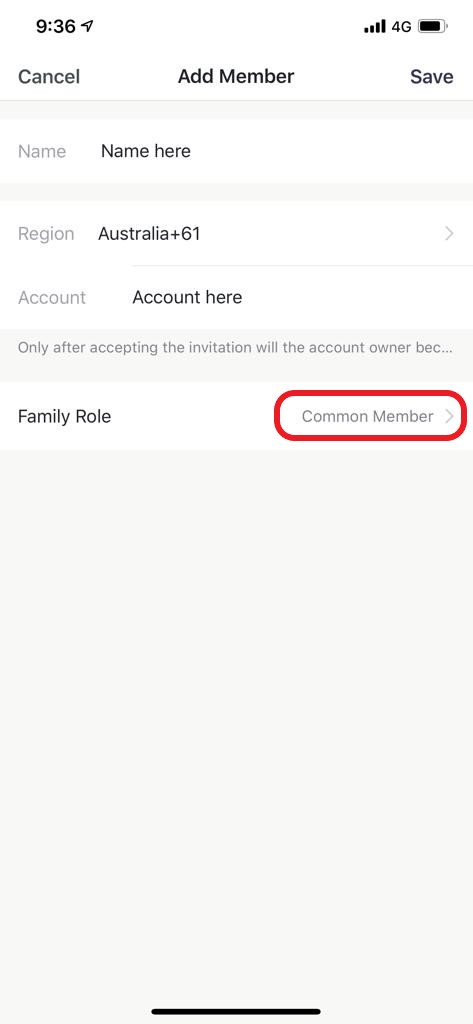
Task: Open region selector showing Australia+61
Action: [236, 233]
